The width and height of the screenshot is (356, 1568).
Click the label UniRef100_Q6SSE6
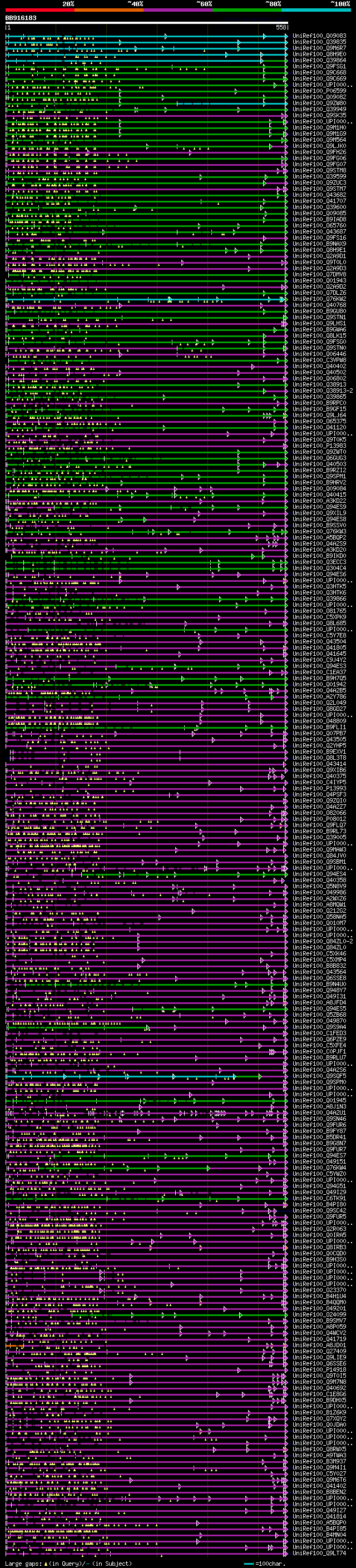319,1363
